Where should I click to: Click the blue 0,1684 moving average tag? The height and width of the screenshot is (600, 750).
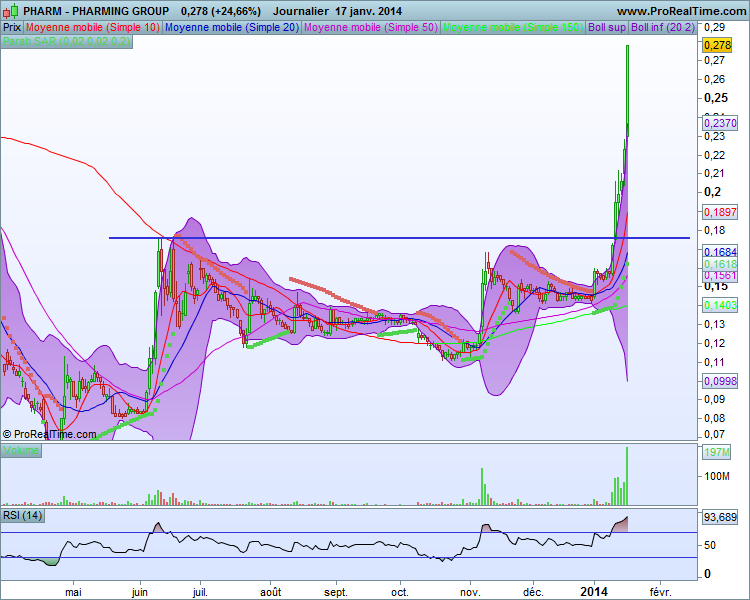[x=720, y=252]
